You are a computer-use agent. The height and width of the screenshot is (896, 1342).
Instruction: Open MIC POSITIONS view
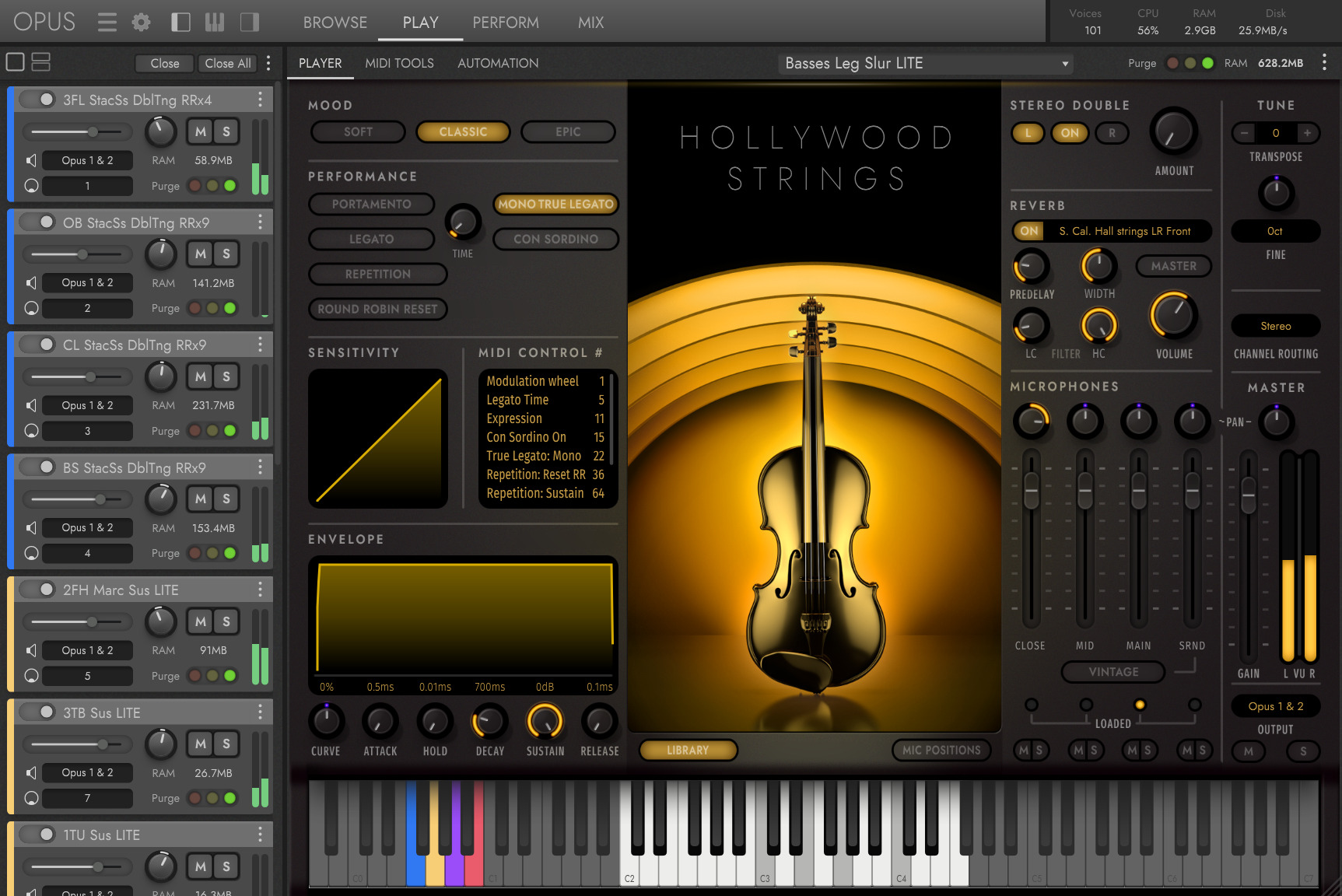point(941,750)
